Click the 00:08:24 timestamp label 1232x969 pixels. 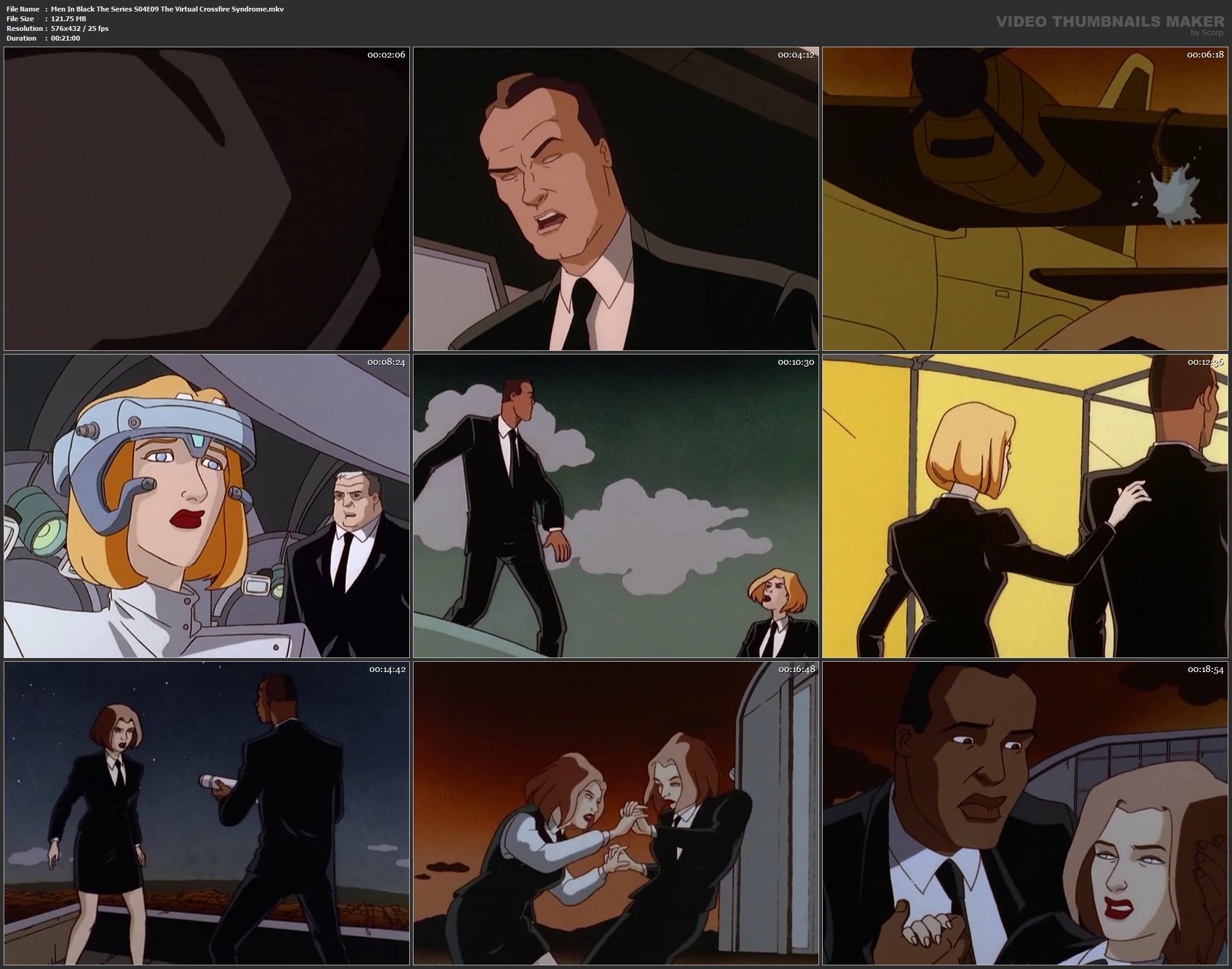click(386, 362)
